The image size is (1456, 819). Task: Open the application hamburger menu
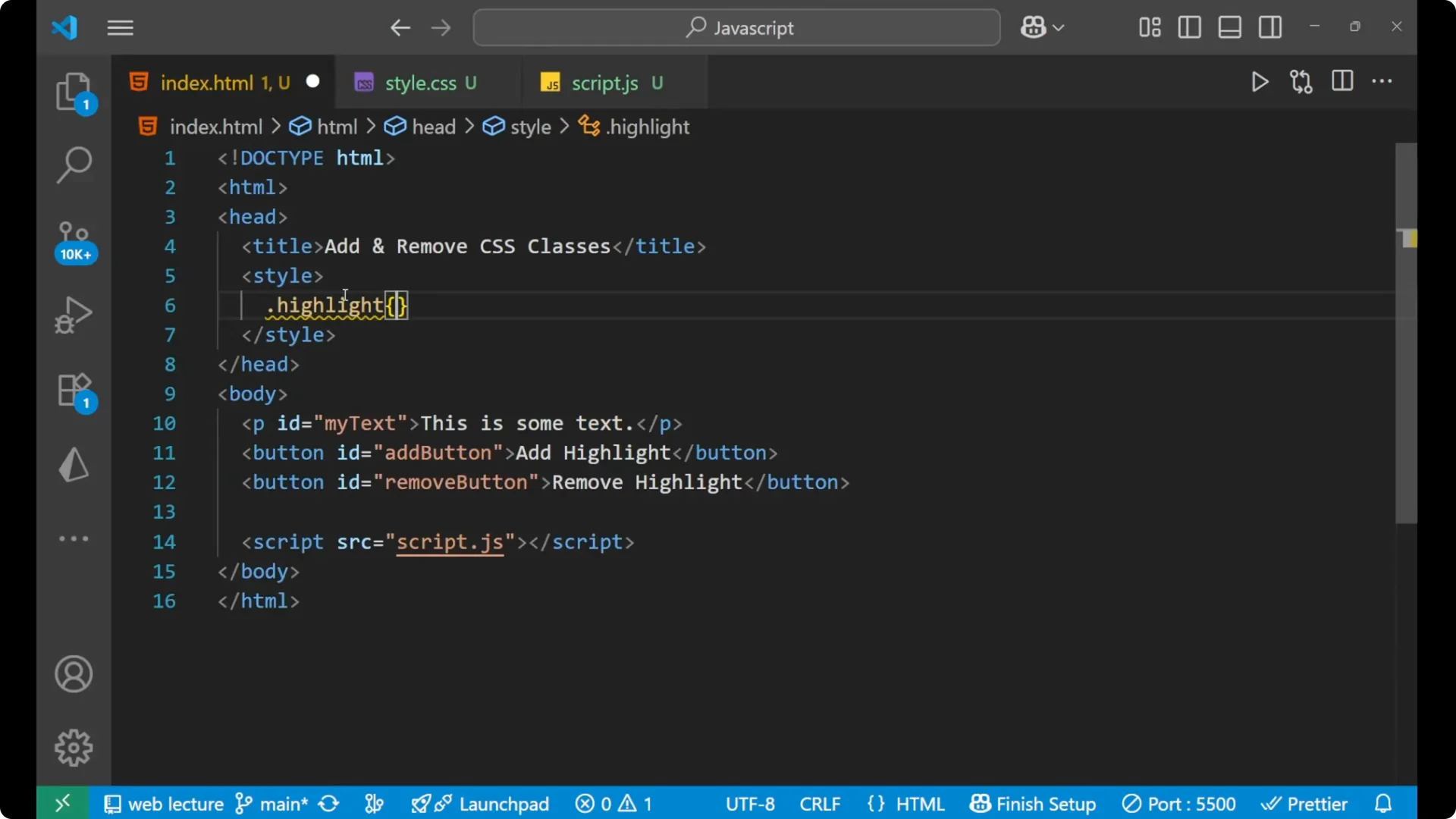[120, 28]
